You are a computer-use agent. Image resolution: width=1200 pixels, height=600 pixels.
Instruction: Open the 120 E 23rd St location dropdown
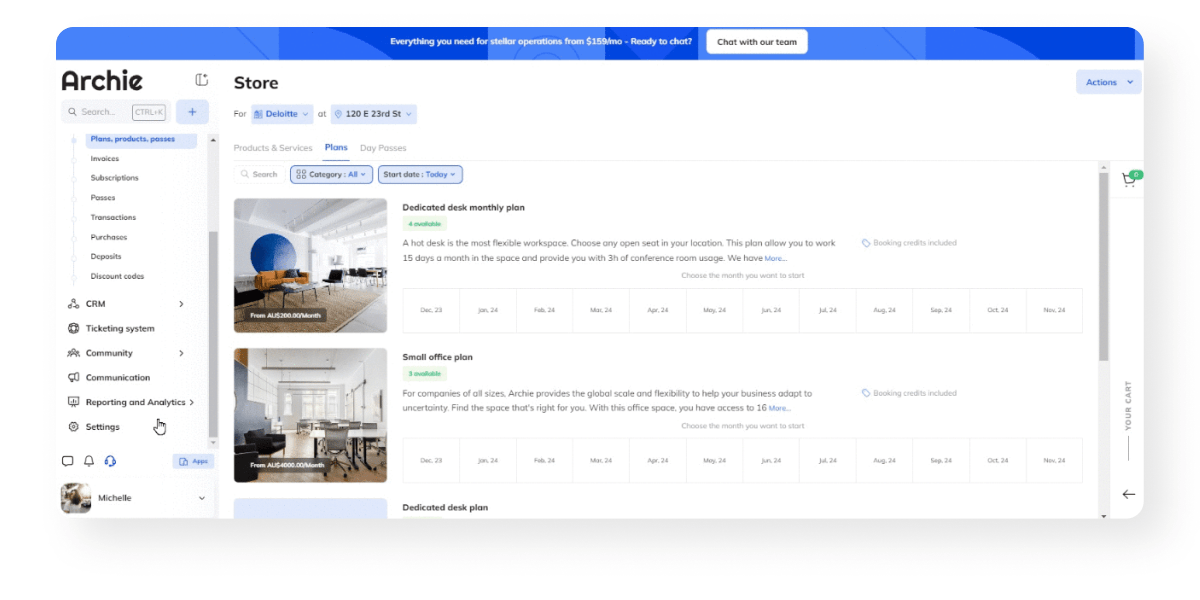(373, 114)
